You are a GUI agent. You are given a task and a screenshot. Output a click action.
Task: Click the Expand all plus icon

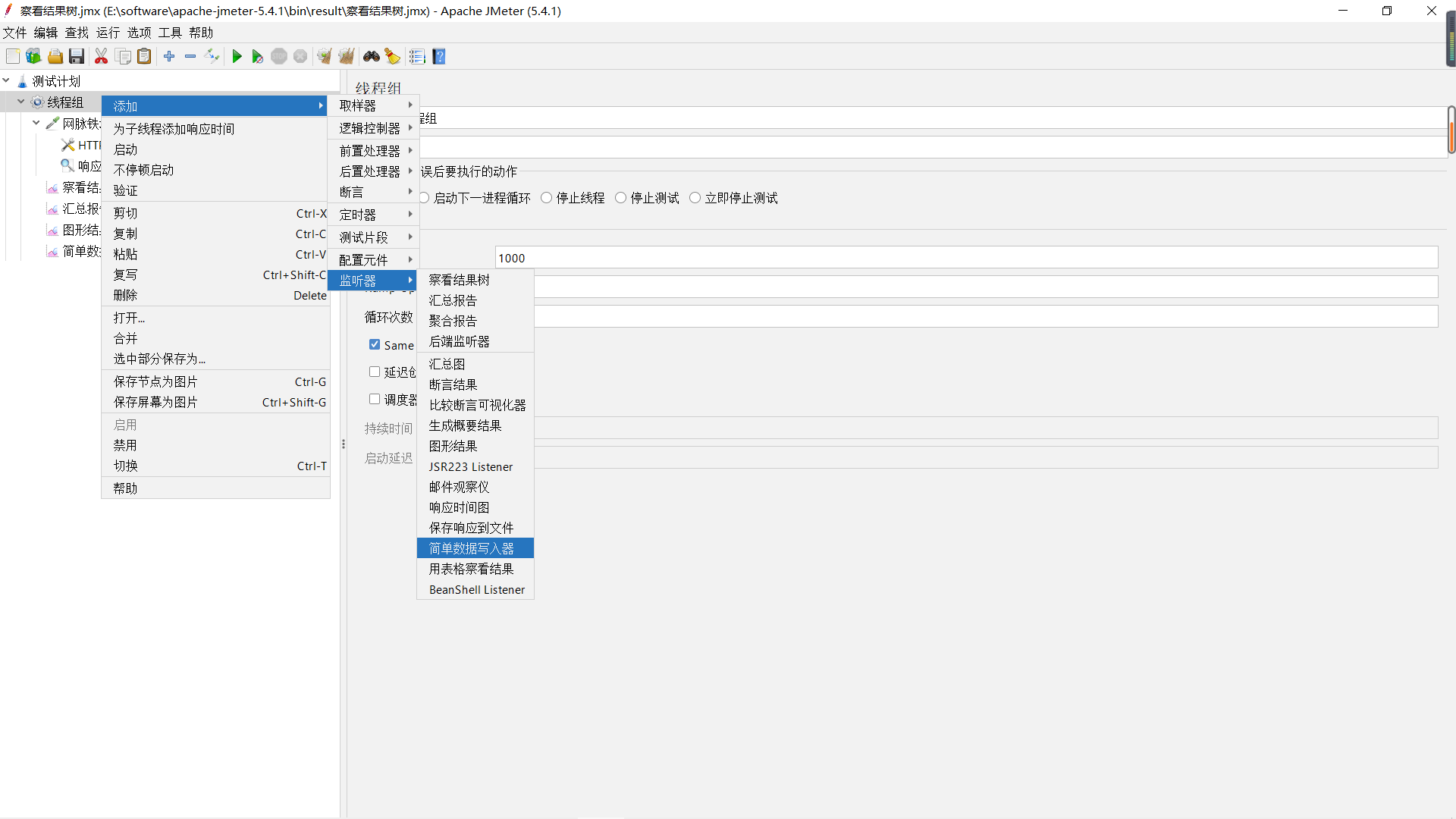[169, 56]
